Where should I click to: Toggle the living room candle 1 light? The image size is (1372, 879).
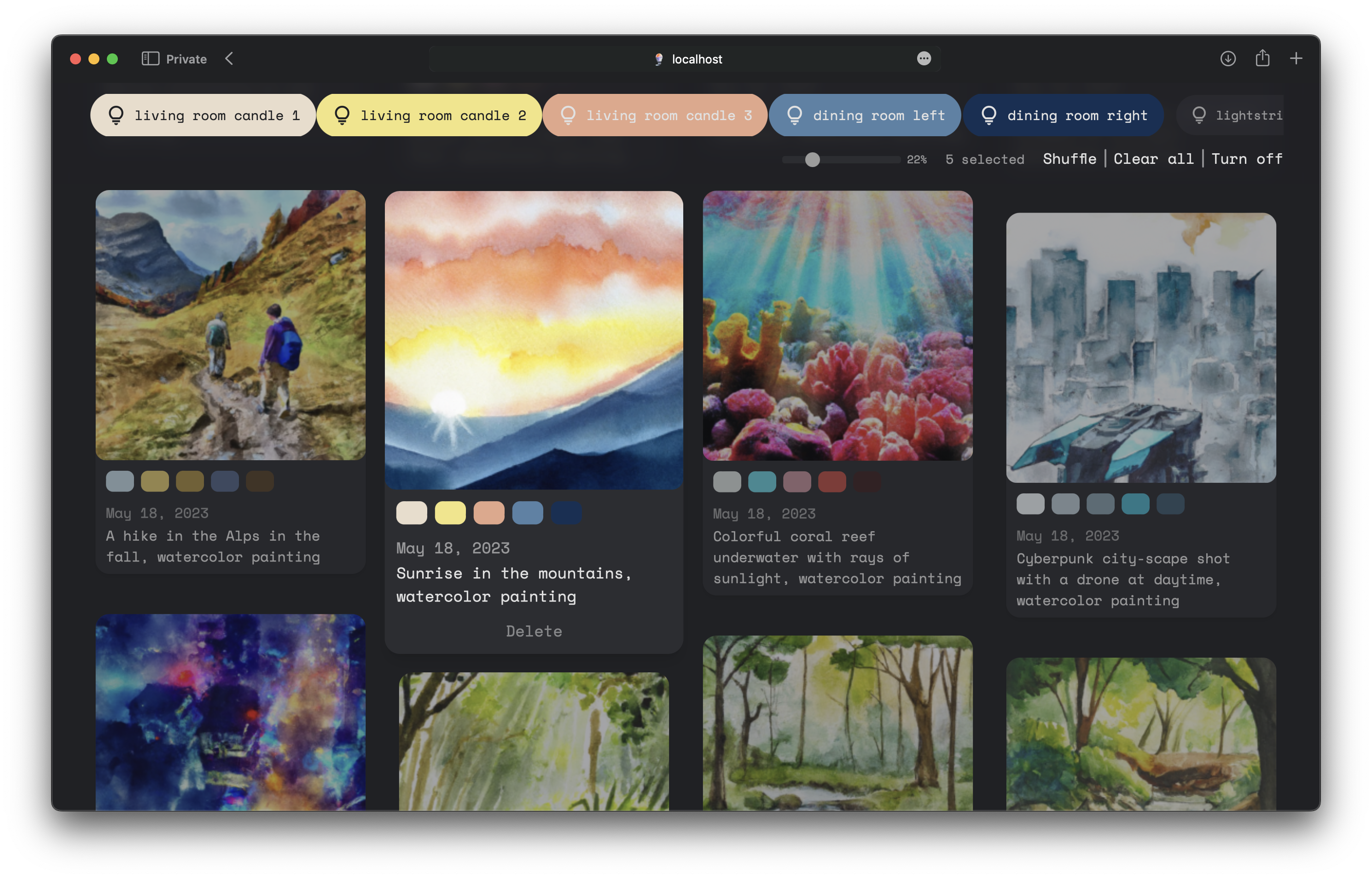tap(203, 116)
